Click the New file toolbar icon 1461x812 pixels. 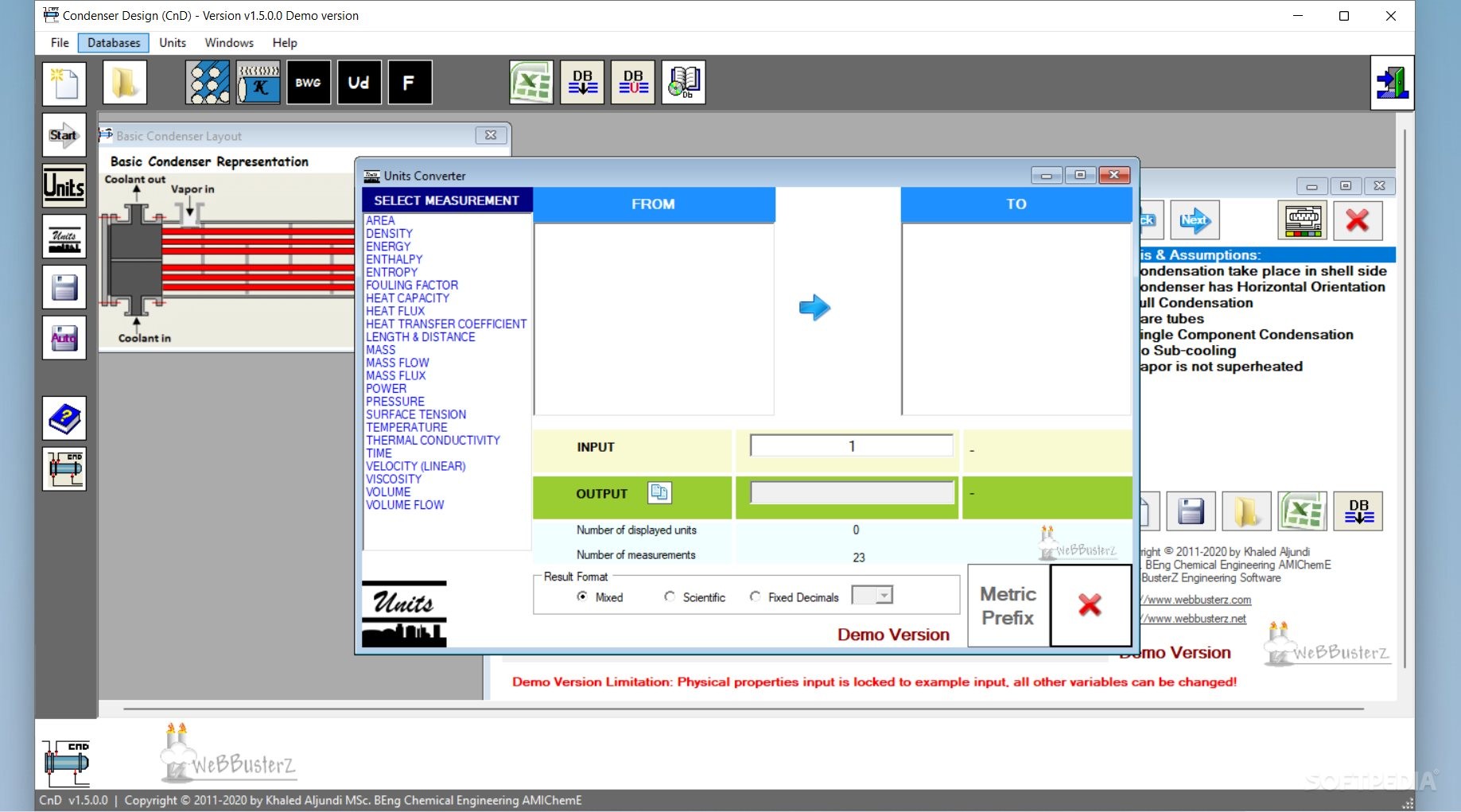click(x=64, y=83)
